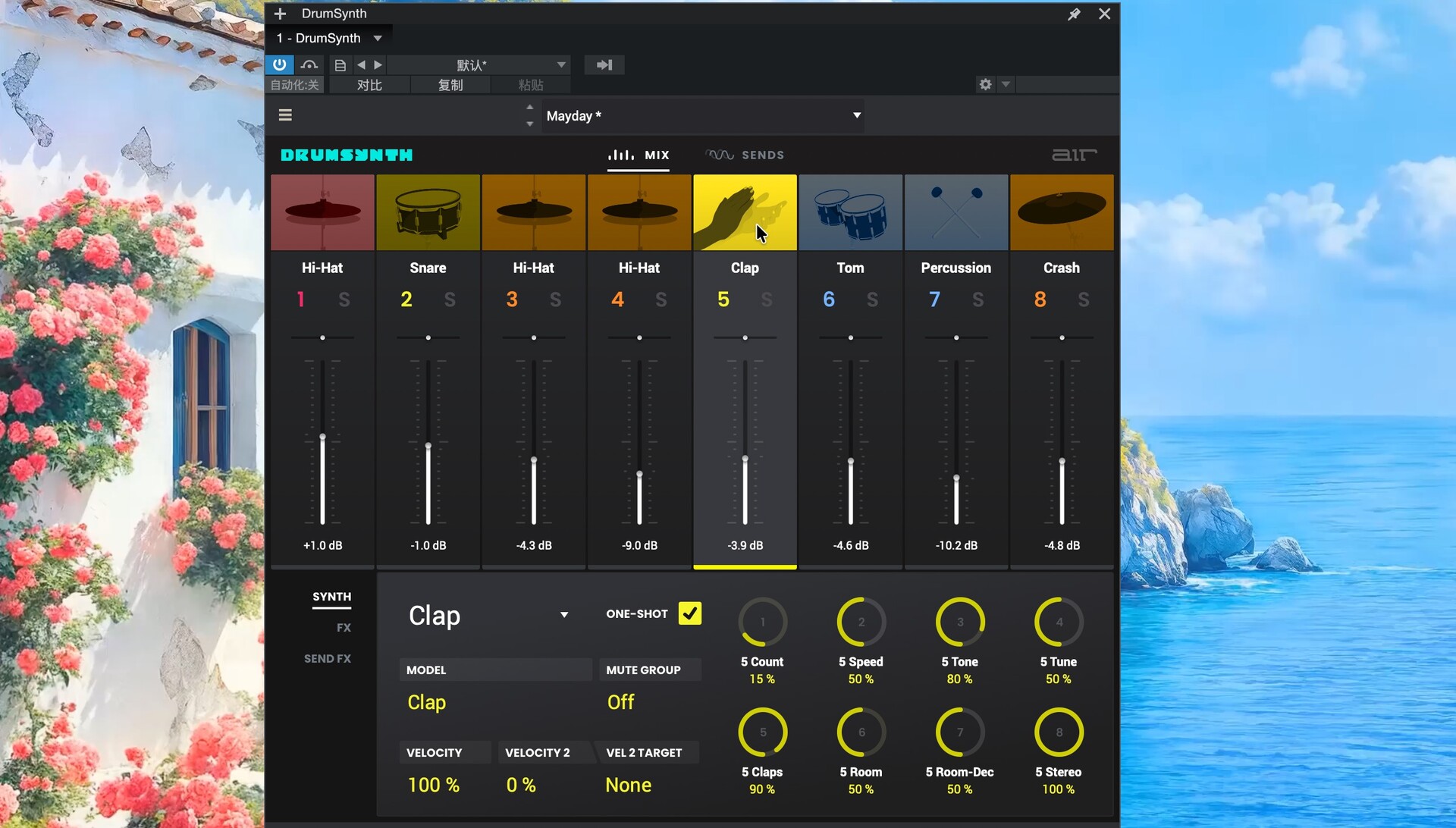Select the Crash cymbal pad icon

tap(1061, 212)
